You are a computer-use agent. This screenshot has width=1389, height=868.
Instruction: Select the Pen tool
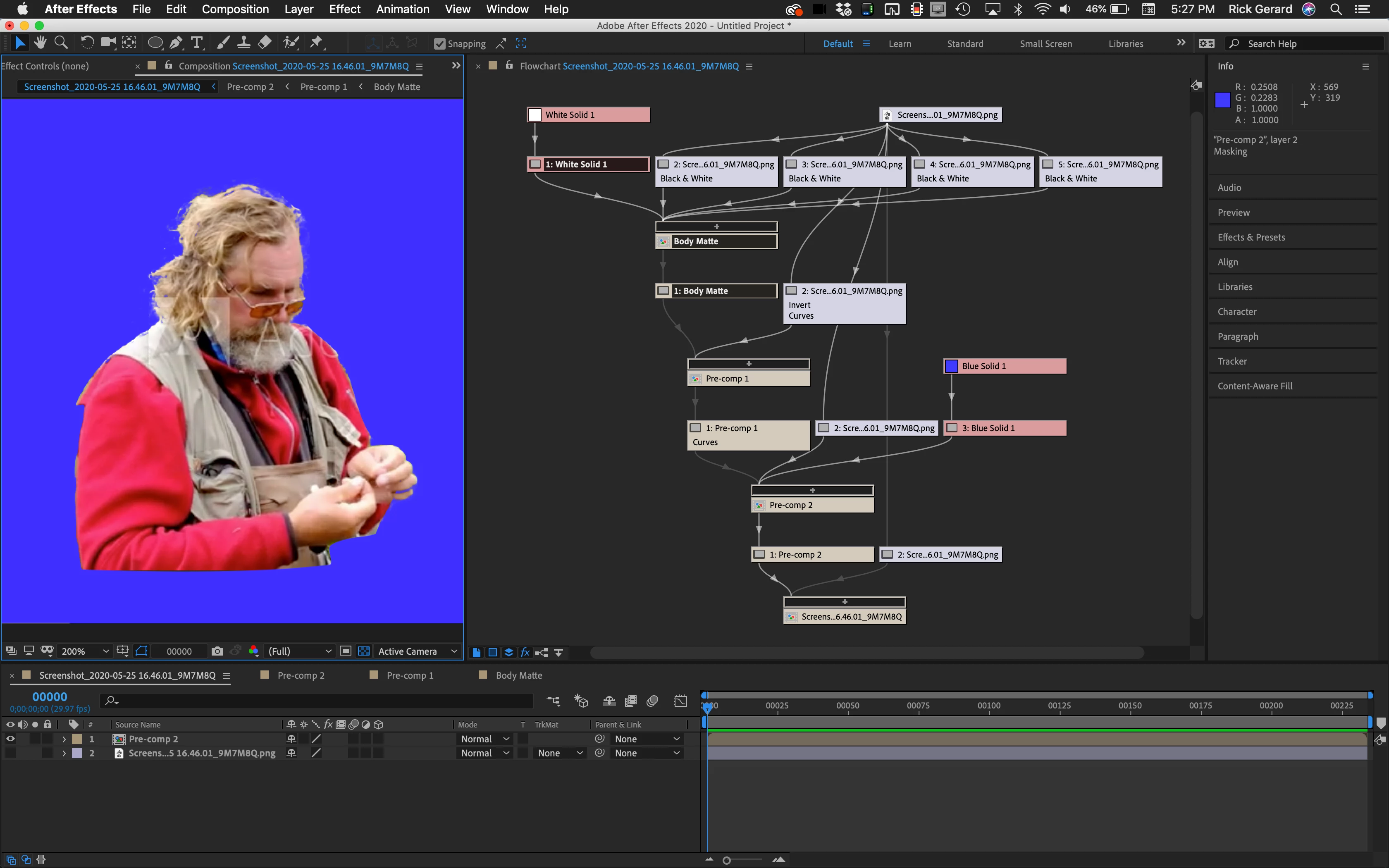pos(176,43)
